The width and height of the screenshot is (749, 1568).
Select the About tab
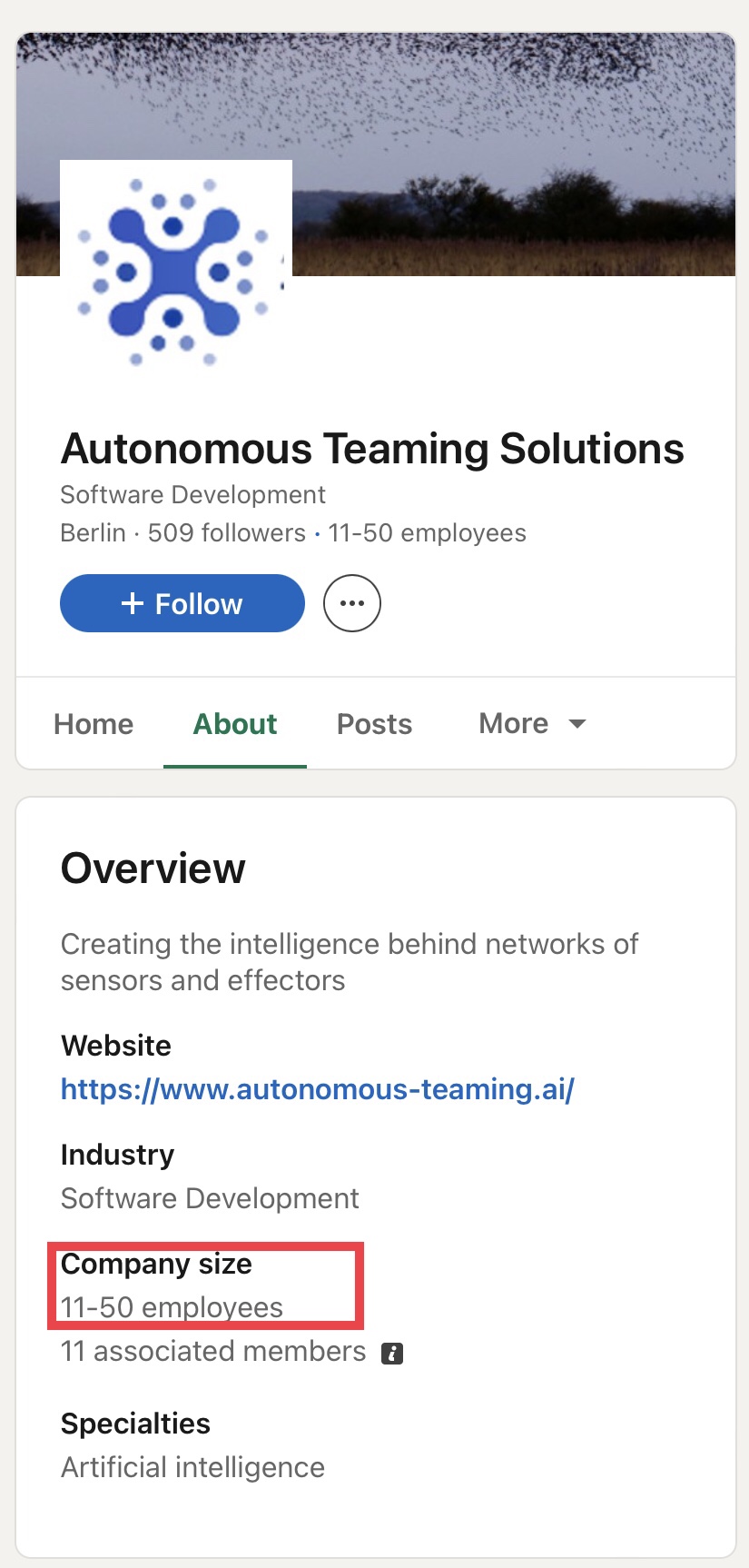point(235,724)
